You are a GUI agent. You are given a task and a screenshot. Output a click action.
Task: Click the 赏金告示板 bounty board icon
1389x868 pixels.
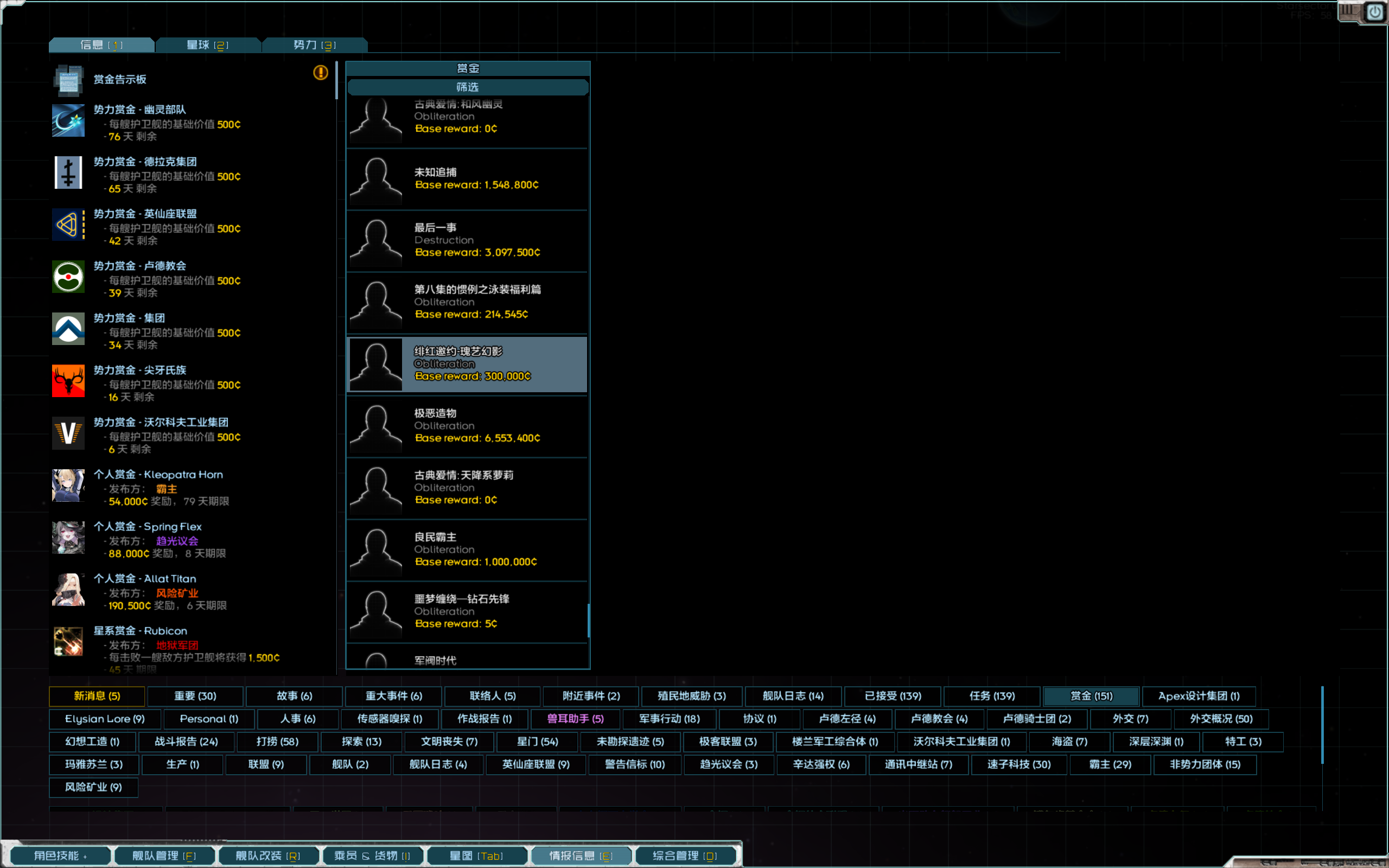pos(68,80)
